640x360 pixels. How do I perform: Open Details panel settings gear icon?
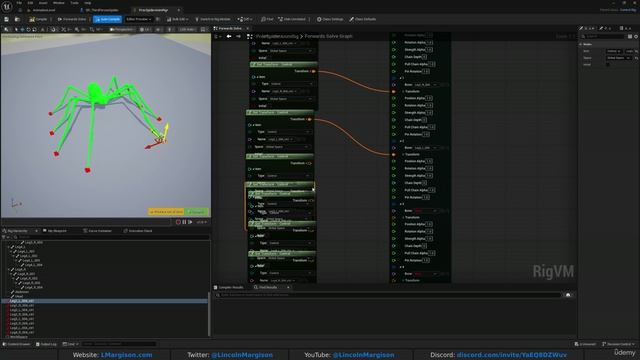(636, 36)
